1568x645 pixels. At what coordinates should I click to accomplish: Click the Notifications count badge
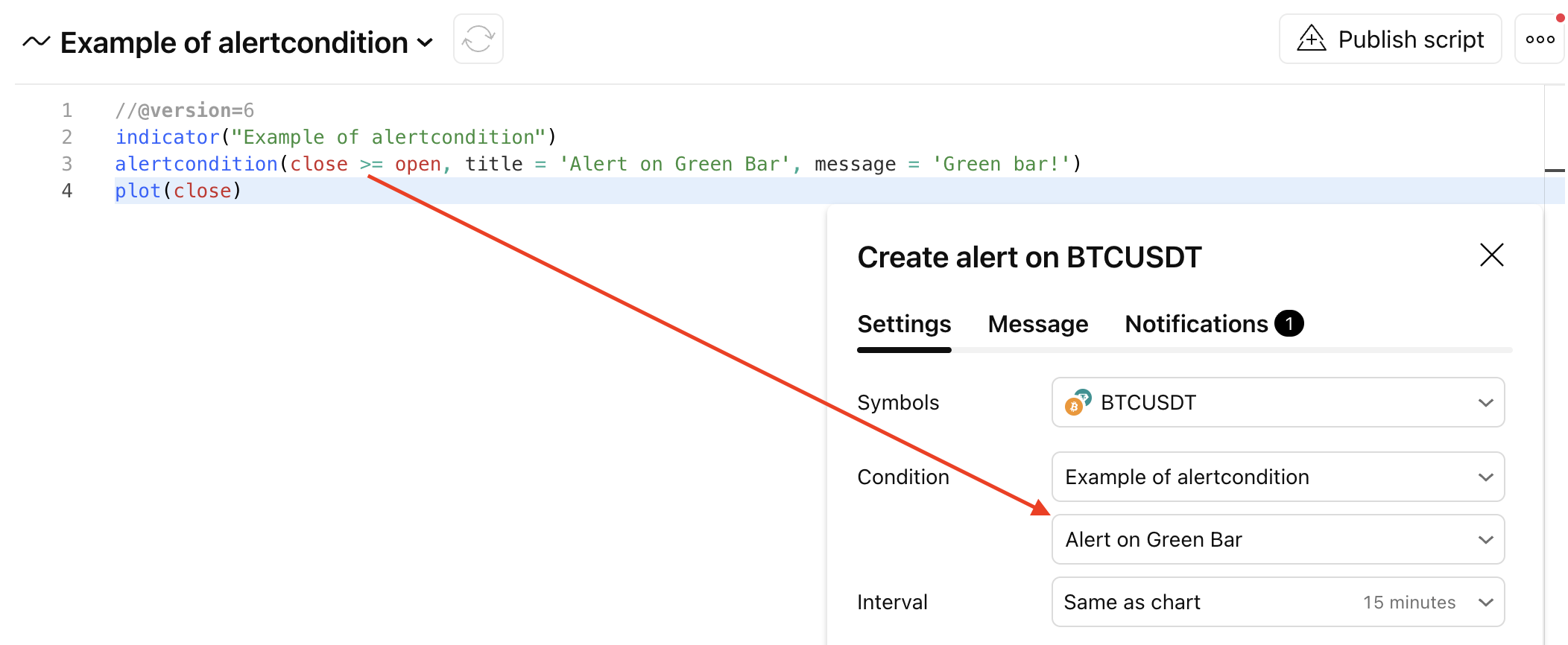[1289, 323]
